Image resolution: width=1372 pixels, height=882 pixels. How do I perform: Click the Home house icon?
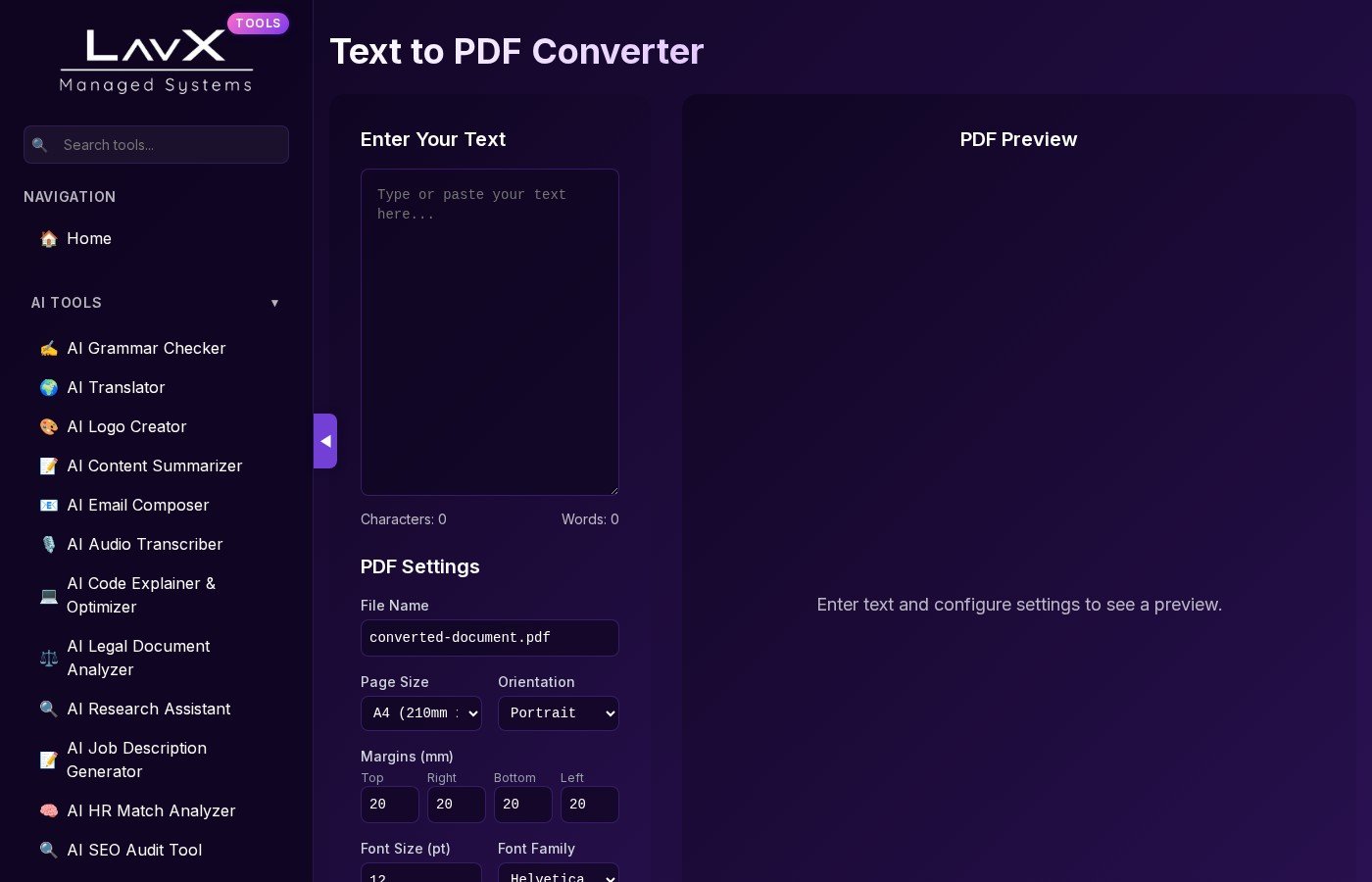48,239
